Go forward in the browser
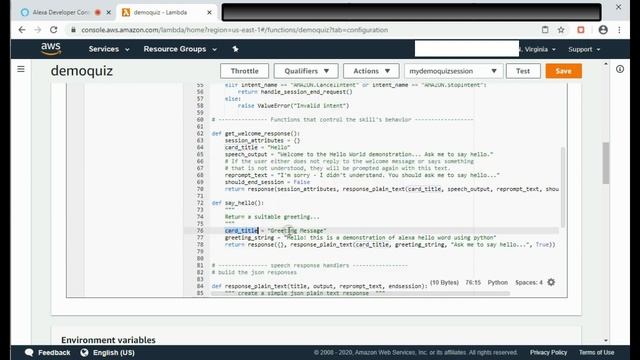This screenshot has width=640, height=360. coord(38,30)
